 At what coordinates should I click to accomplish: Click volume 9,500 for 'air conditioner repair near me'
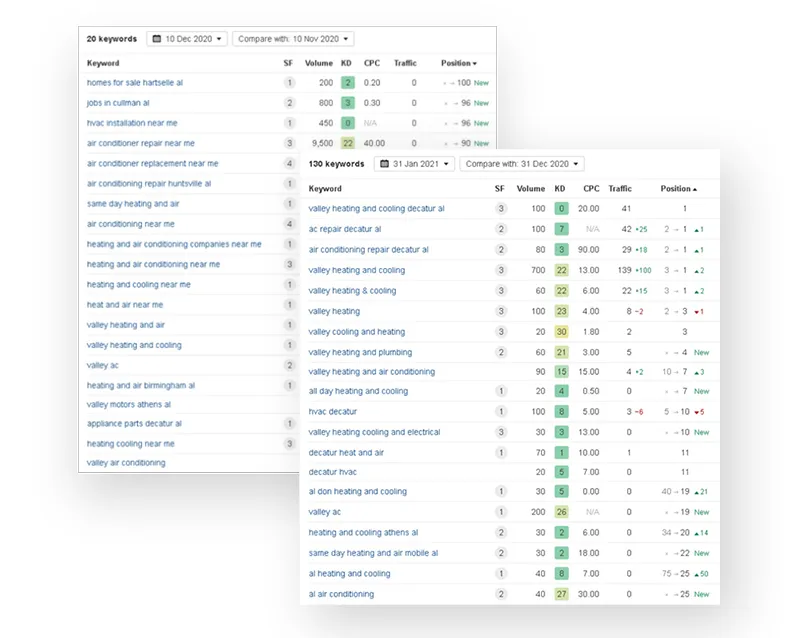322,143
